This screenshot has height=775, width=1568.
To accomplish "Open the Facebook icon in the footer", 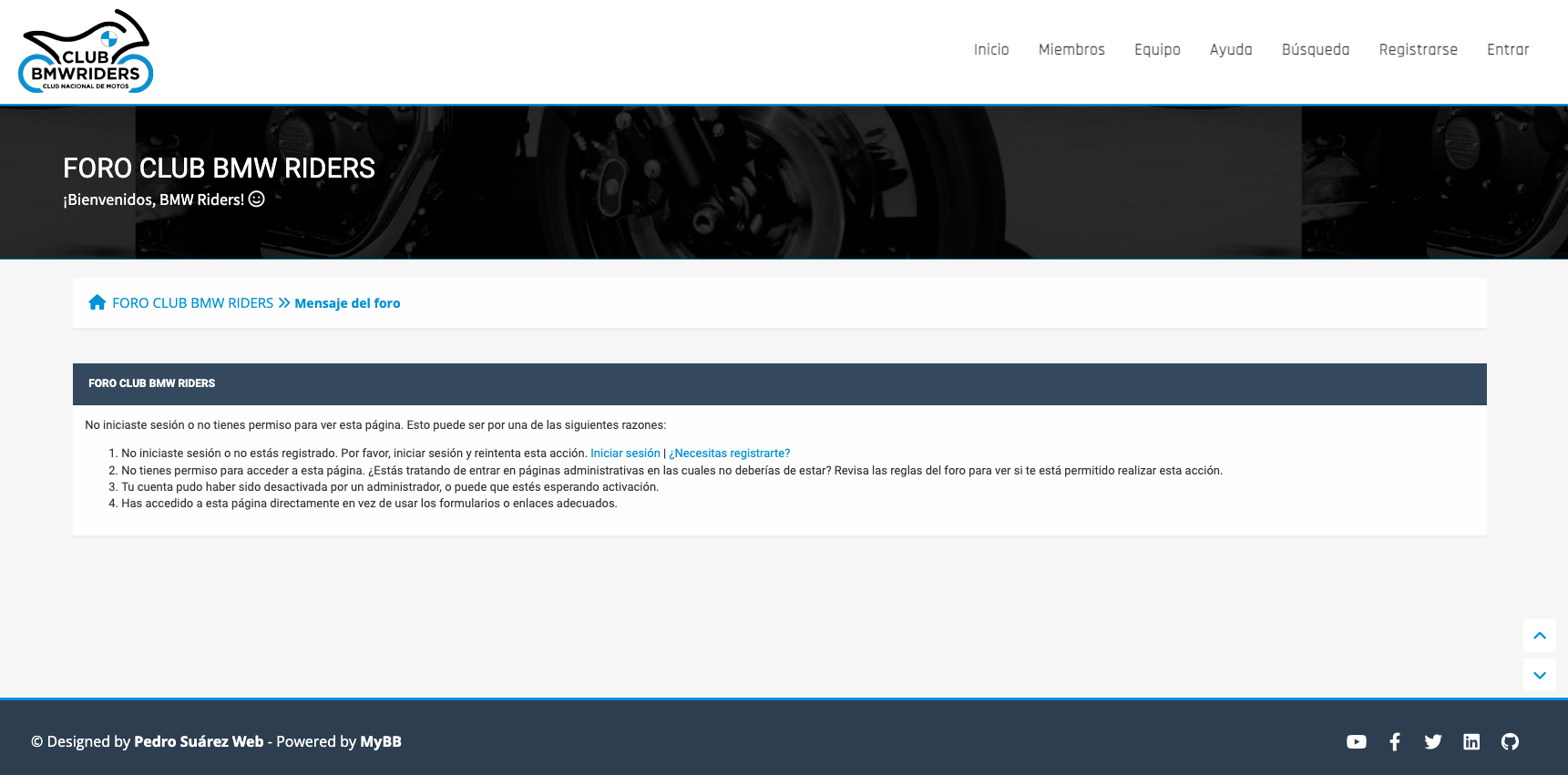I will point(1395,742).
